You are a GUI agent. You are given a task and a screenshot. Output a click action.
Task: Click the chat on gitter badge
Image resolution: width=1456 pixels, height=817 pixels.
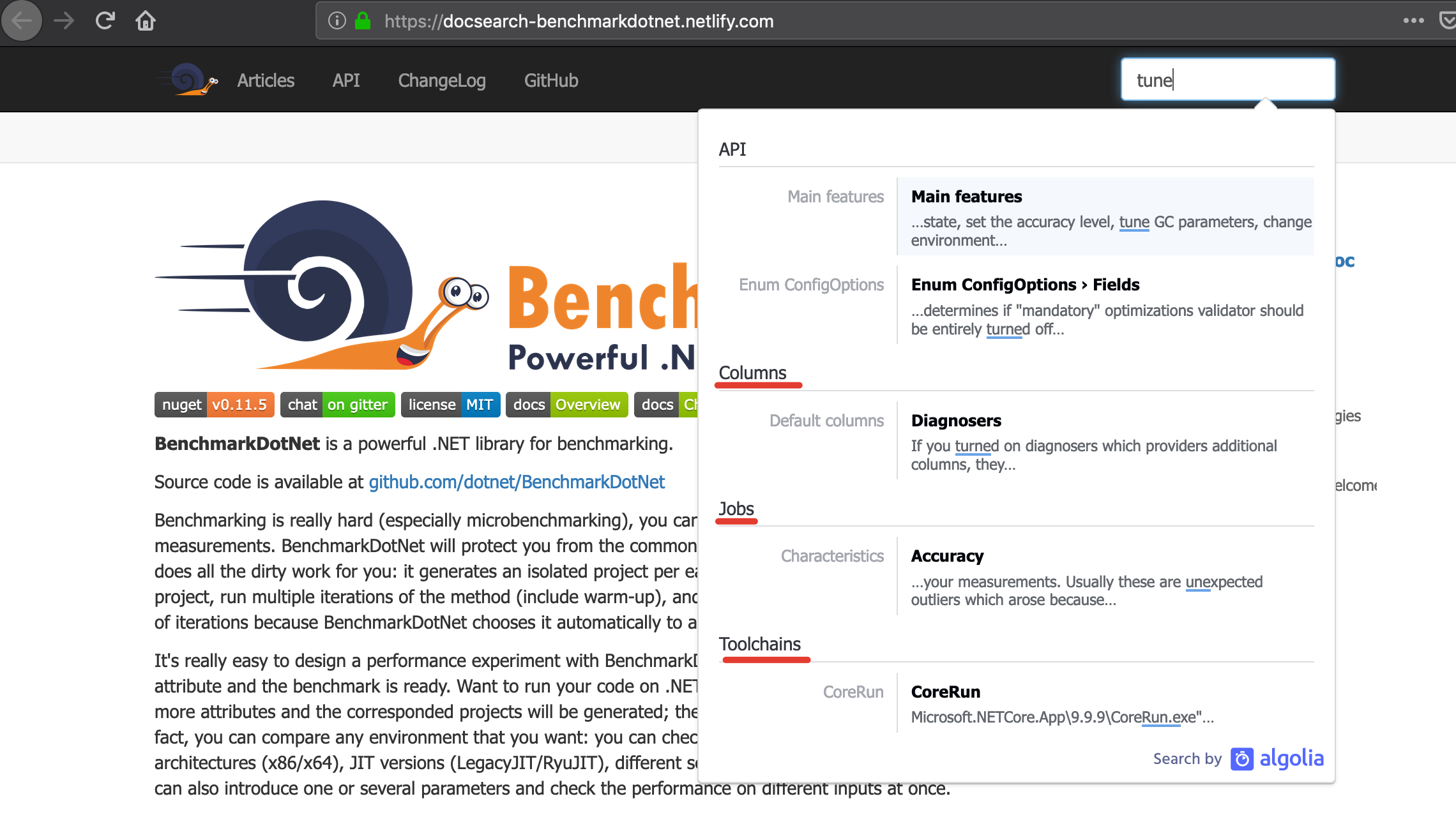click(338, 405)
